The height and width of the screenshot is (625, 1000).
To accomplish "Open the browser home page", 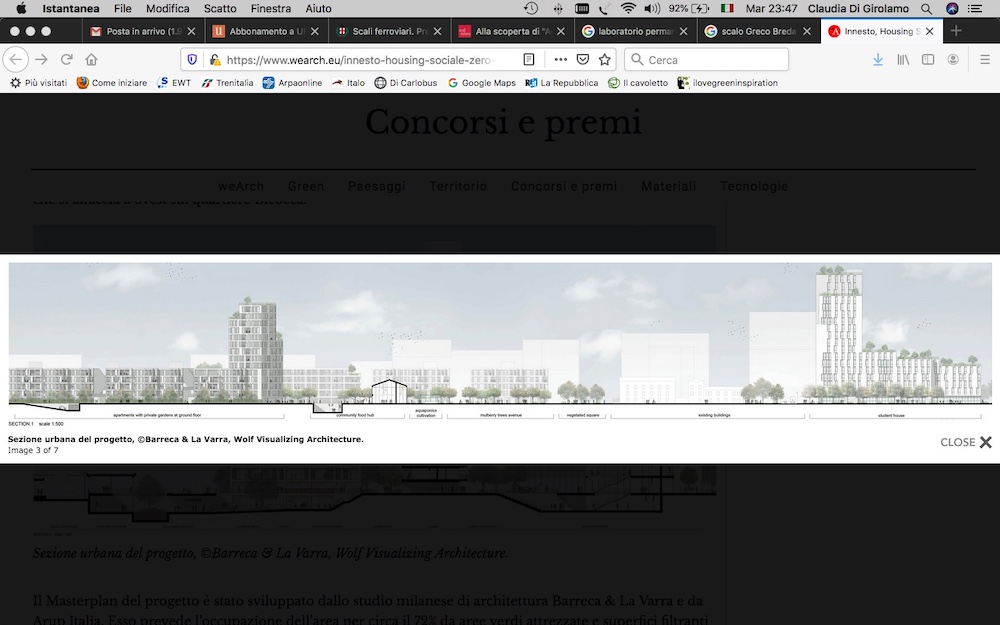I will 91,59.
